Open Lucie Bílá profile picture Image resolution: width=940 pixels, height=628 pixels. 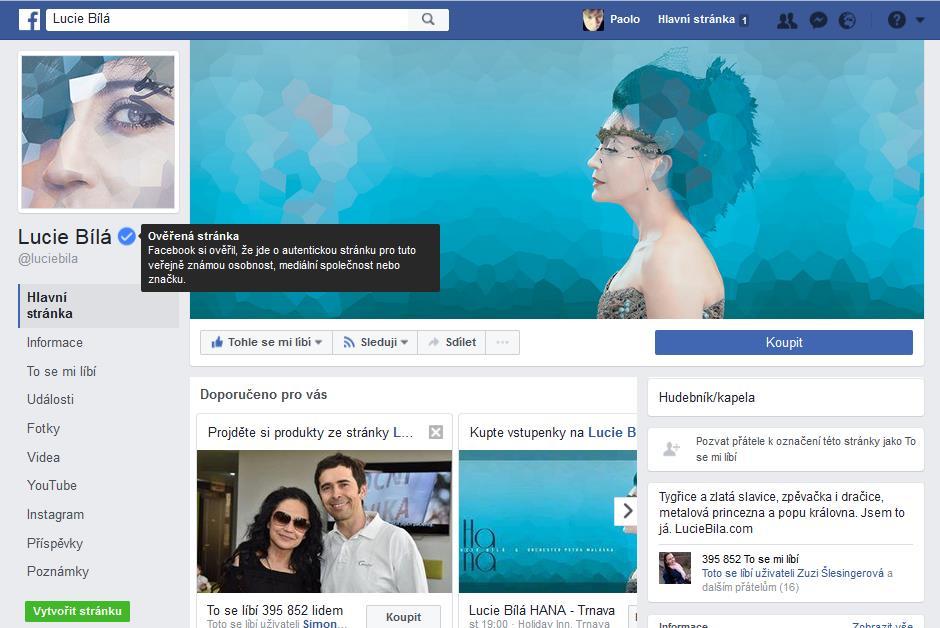(x=98, y=132)
